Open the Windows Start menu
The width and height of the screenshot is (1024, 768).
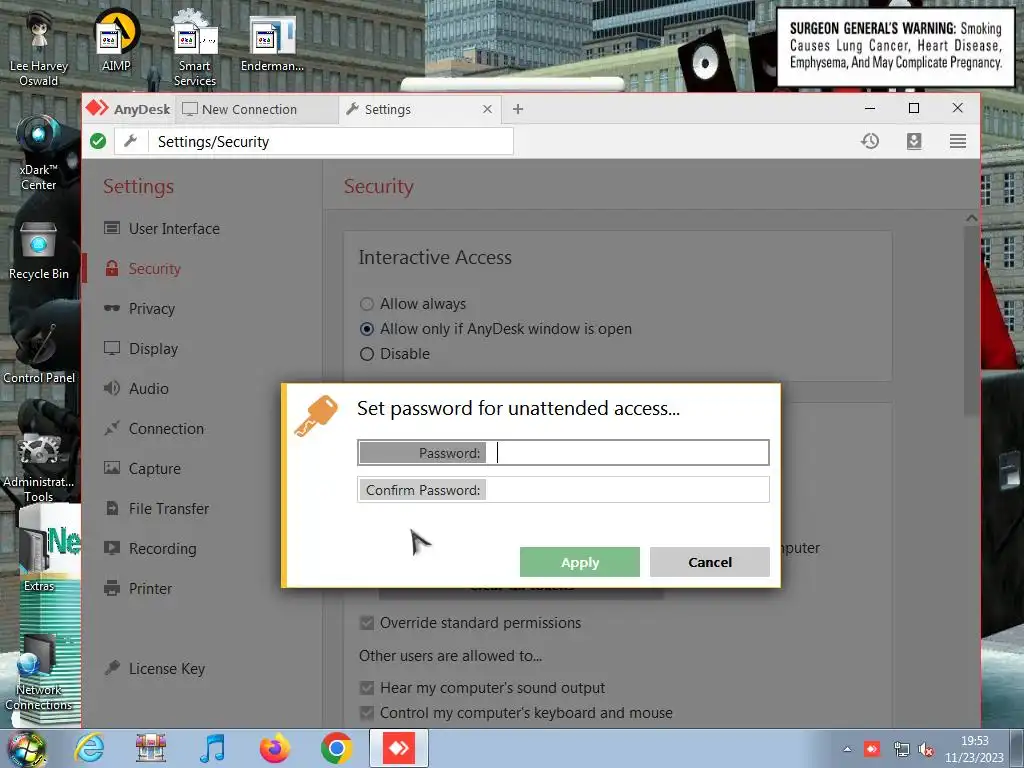26,748
